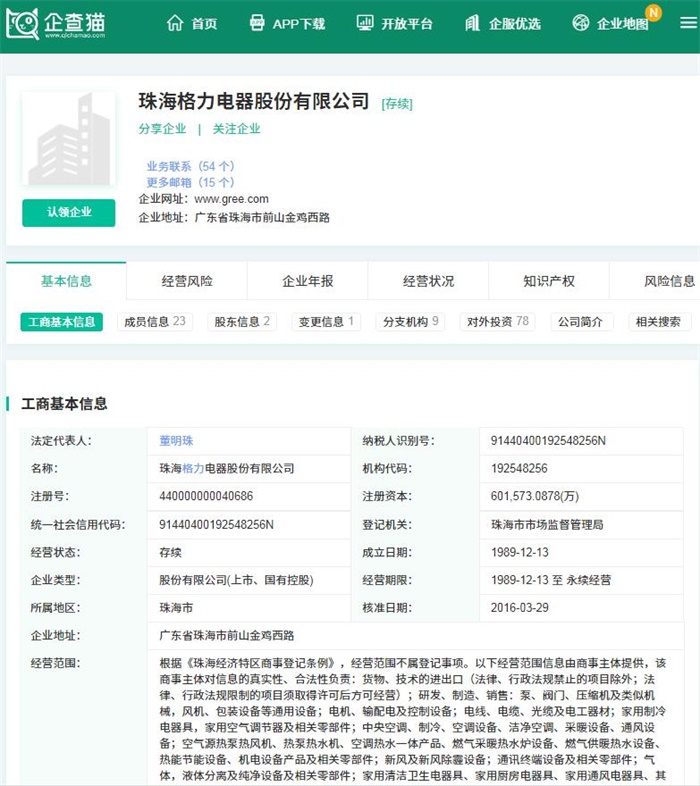Click operating period 1989-12-13 至 永续经营
This screenshot has width=700, height=786.
point(551,580)
